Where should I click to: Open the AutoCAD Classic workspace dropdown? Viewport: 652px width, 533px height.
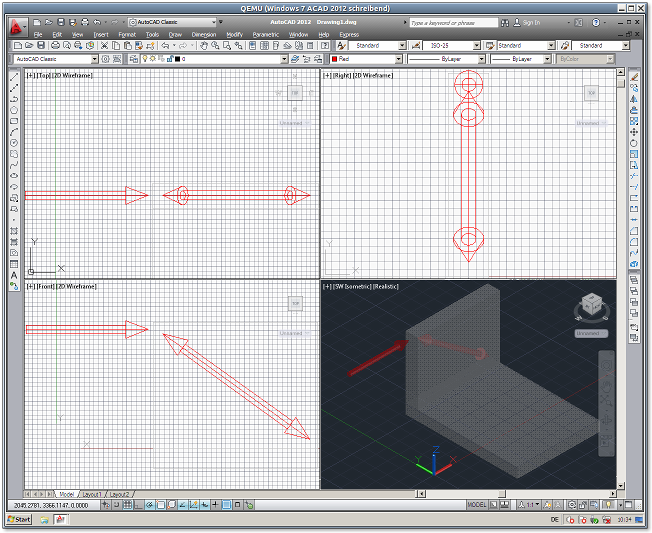pyautogui.click(x=94, y=59)
